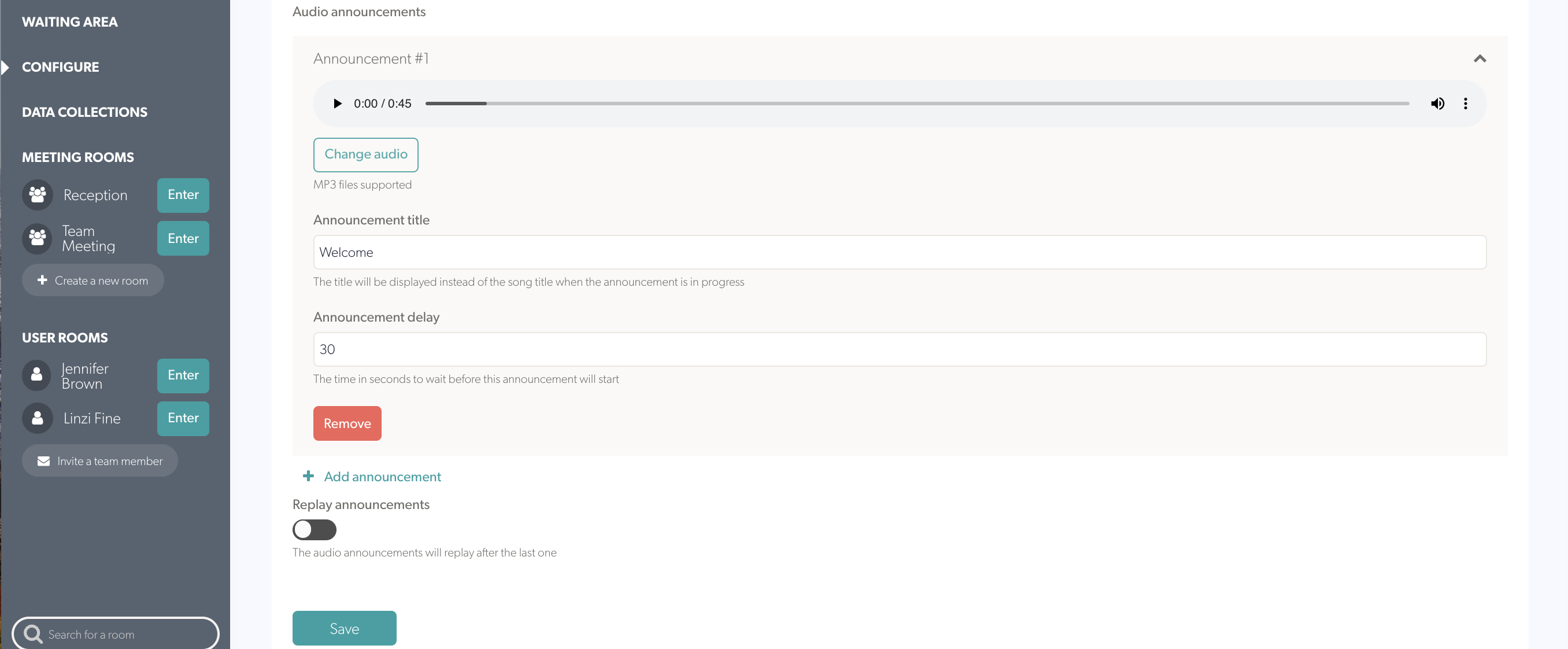
Task: Save the configuration
Action: pos(344,628)
